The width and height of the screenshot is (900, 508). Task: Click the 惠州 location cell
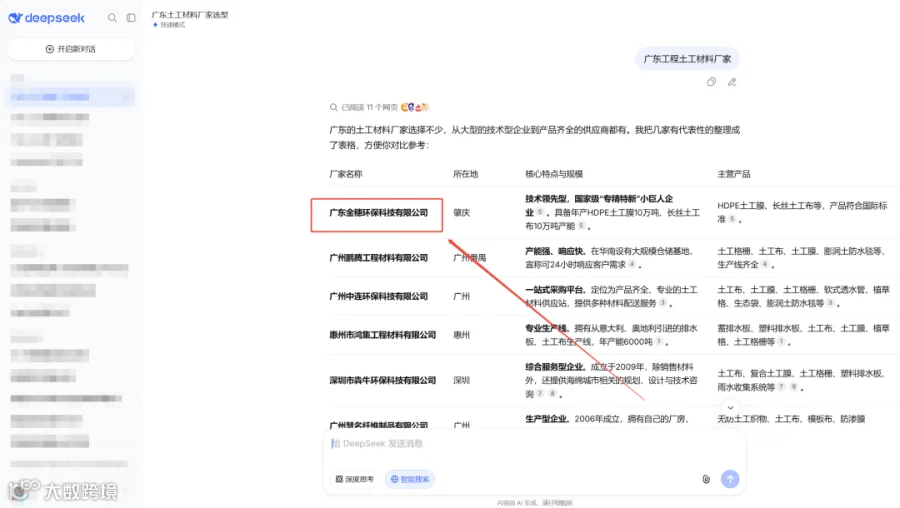[461, 335]
